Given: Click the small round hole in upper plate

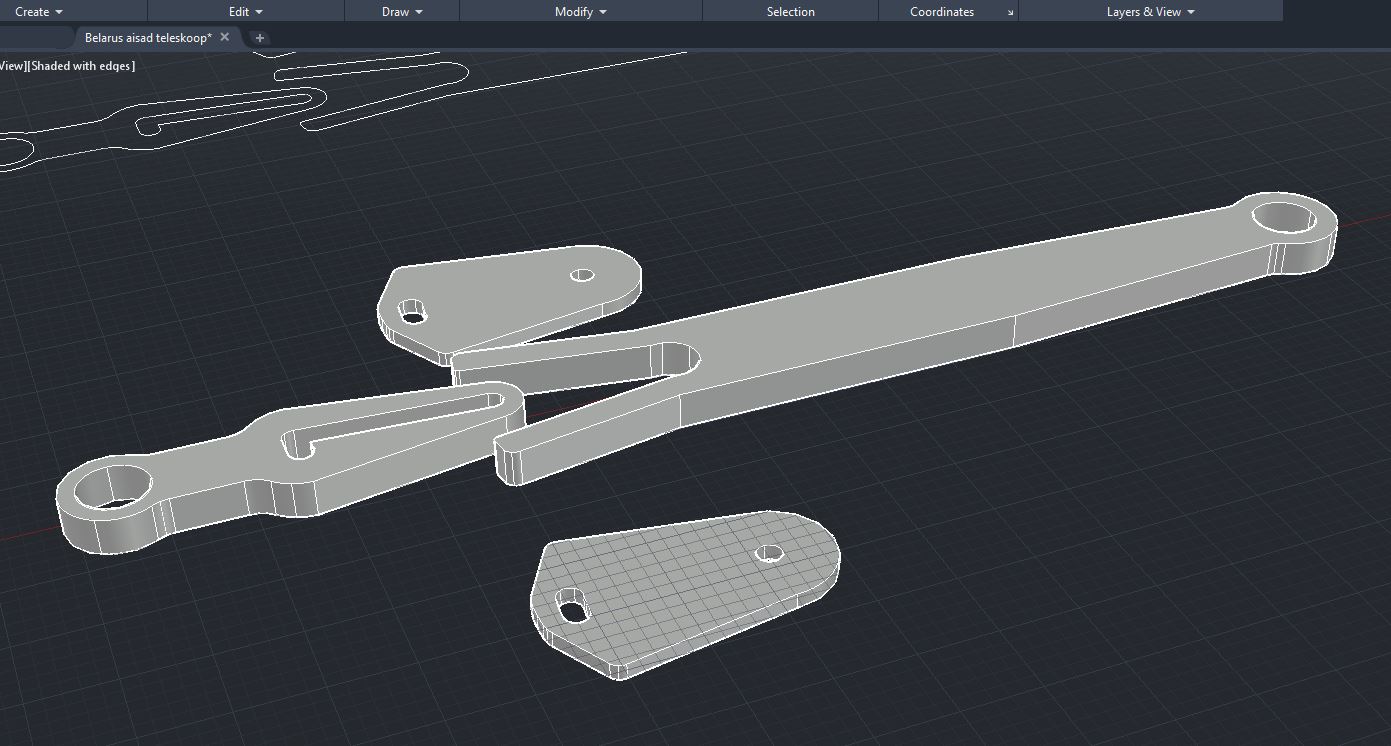Looking at the screenshot, I should pyautogui.click(x=582, y=275).
